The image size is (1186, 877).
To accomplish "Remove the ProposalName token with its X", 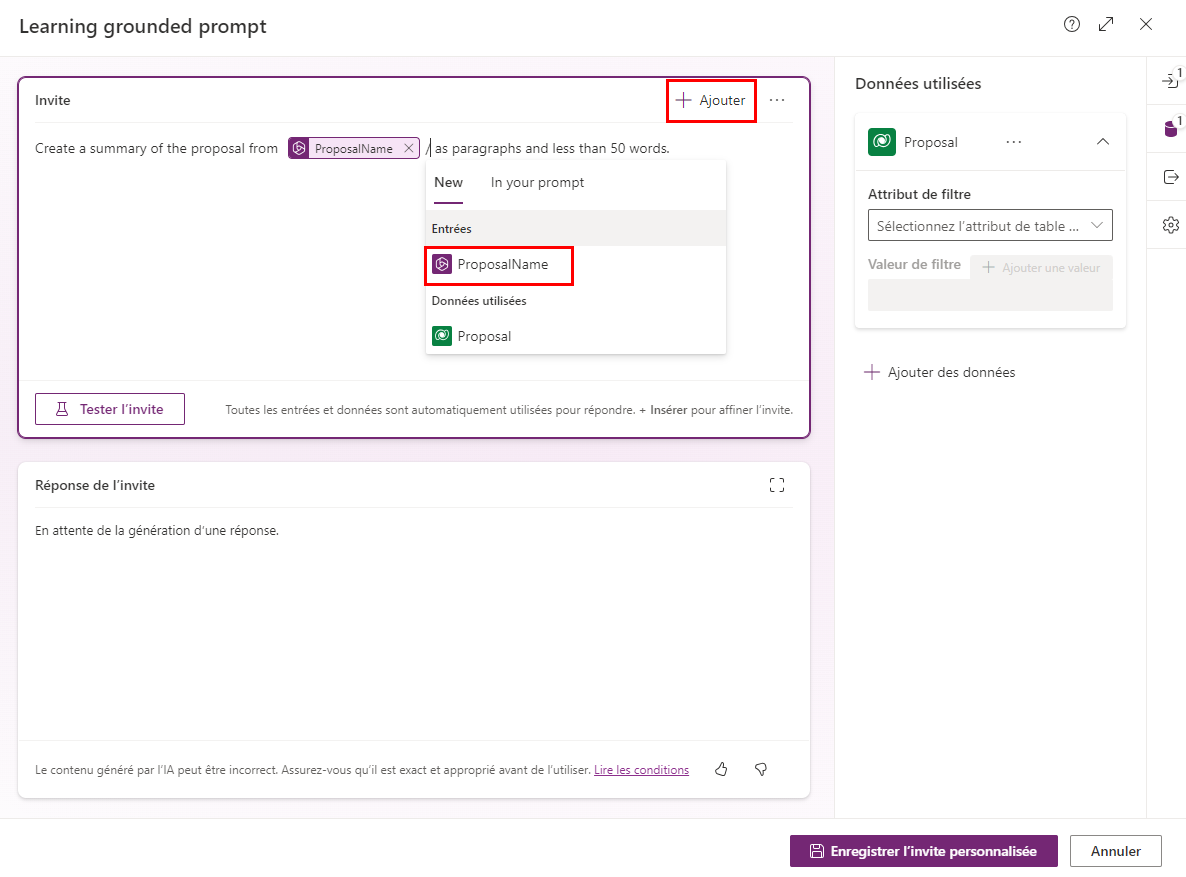I will click(409, 147).
